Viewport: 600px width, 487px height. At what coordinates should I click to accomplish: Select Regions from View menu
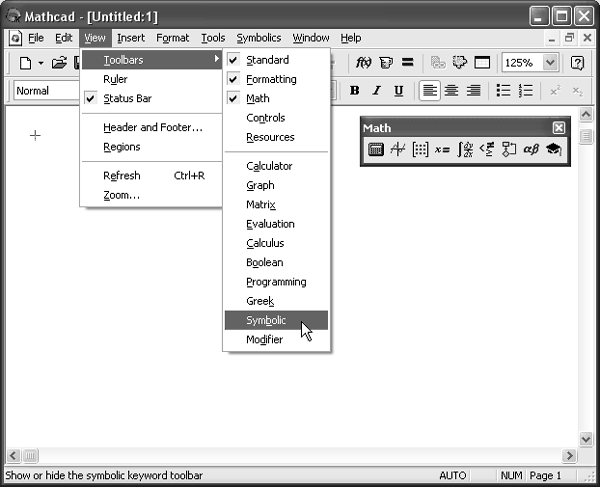pos(152,147)
